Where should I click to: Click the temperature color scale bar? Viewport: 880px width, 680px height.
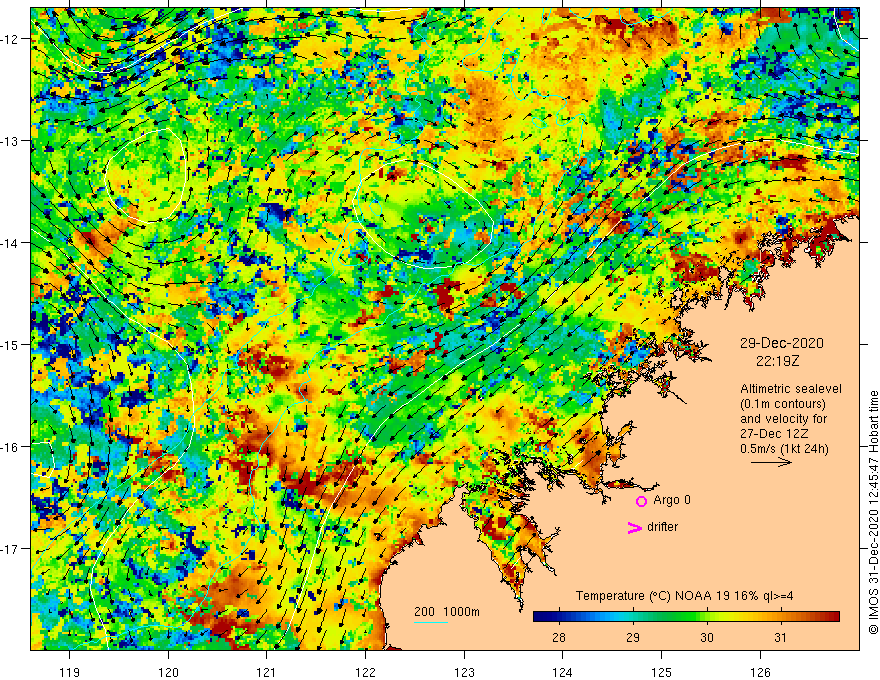pos(686,616)
